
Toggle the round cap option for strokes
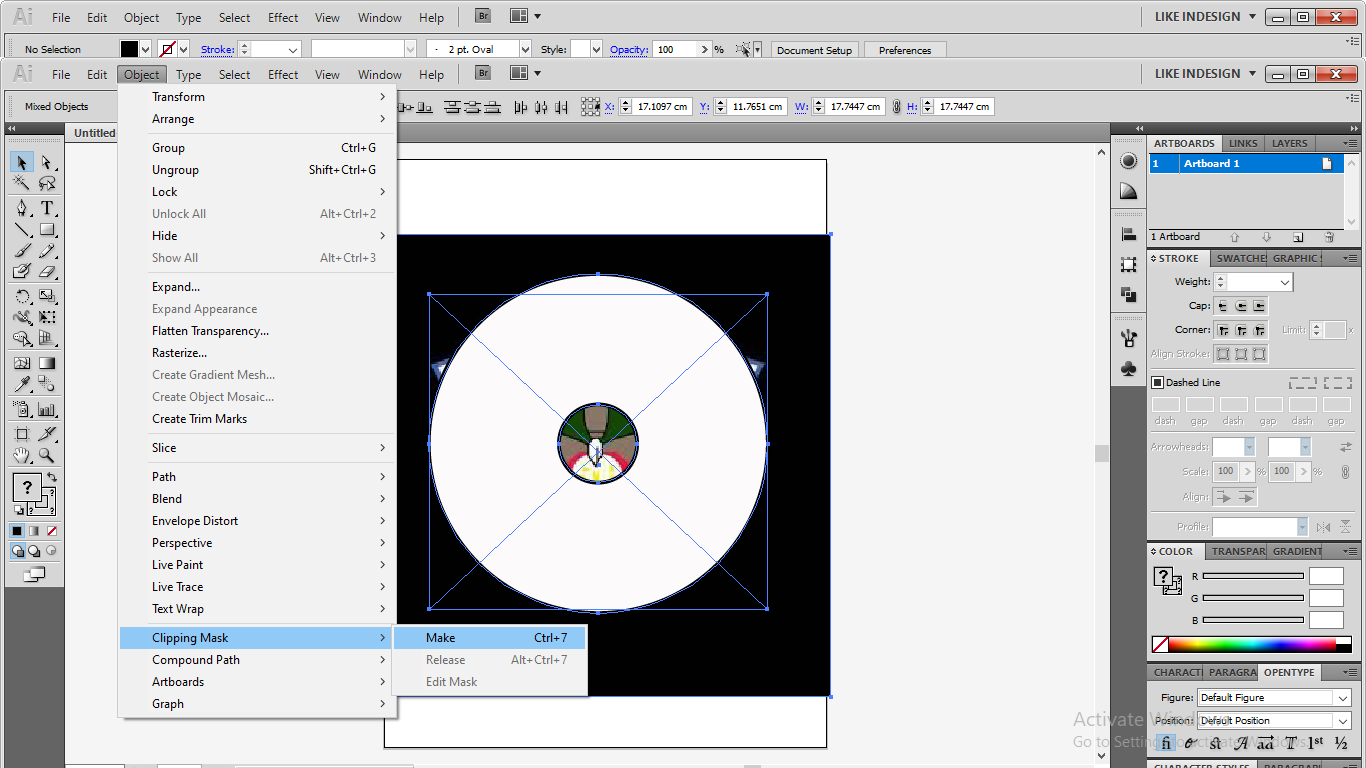1241,306
